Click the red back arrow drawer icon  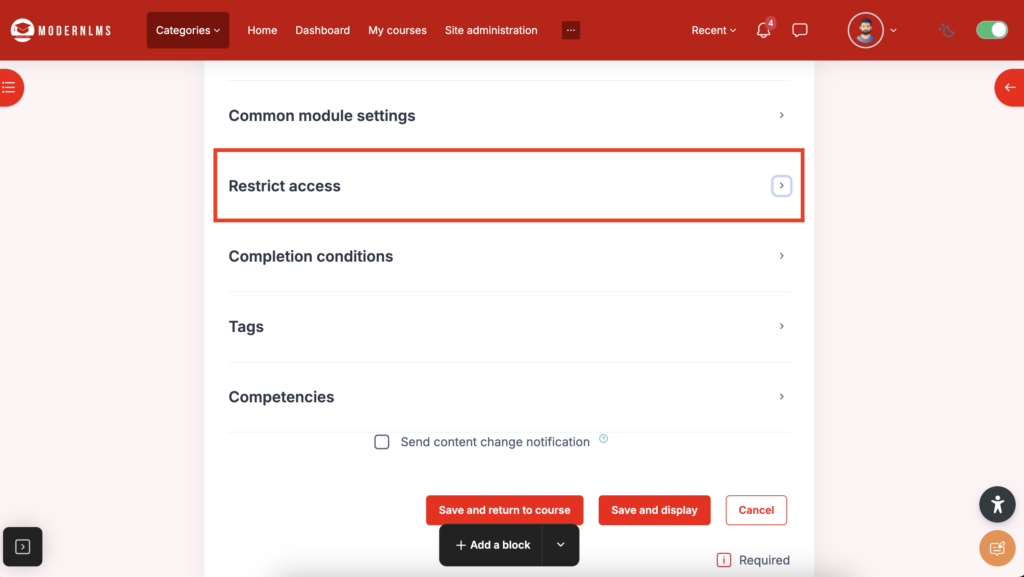point(1010,88)
